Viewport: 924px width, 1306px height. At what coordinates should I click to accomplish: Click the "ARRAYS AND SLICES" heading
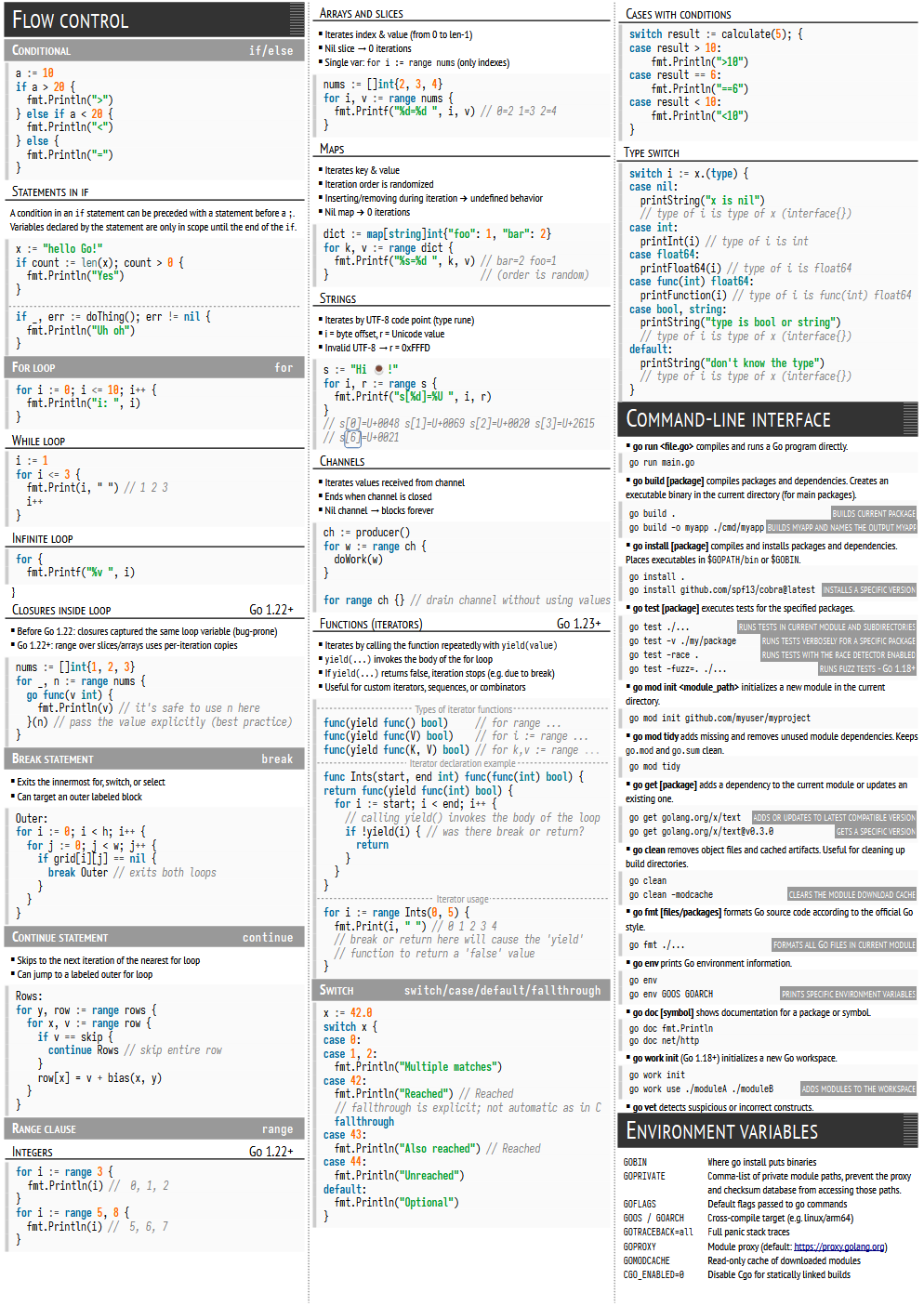coord(361,13)
